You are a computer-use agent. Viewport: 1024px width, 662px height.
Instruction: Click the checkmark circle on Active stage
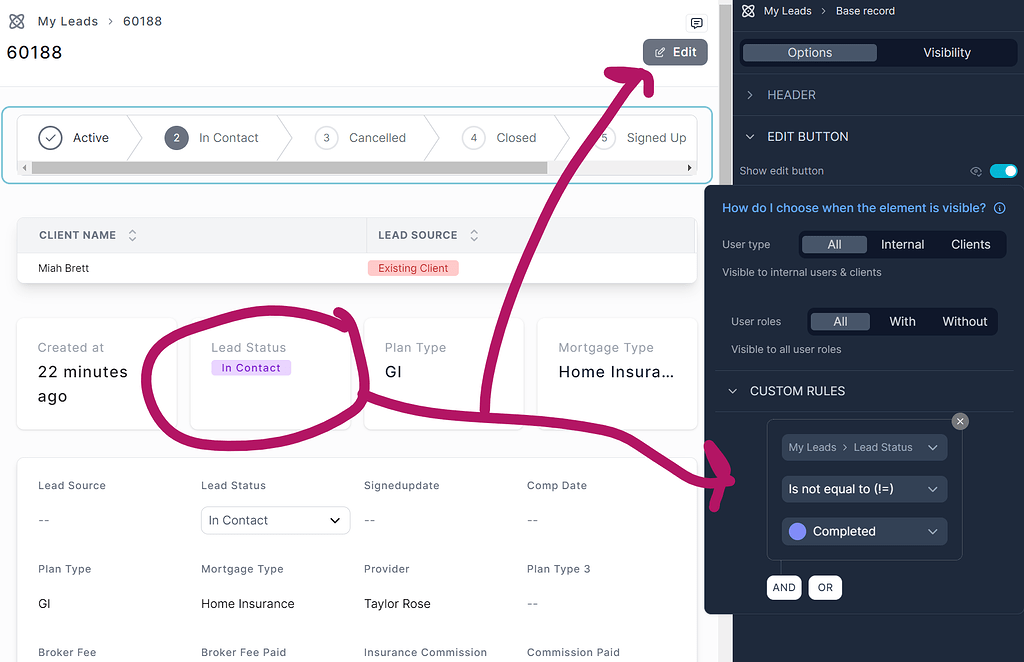49,137
